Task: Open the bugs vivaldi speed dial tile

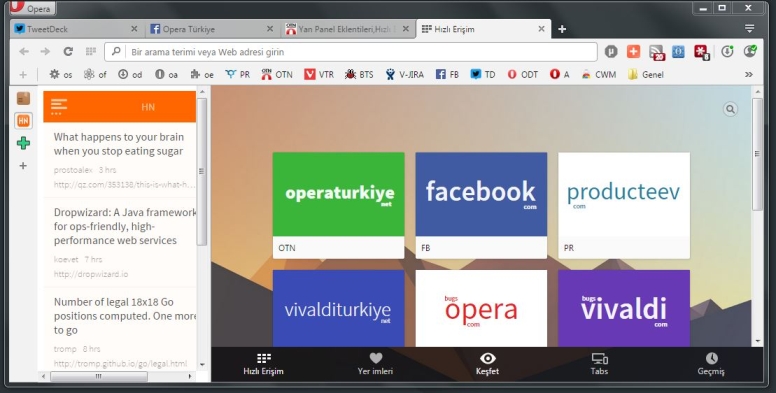Action: point(624,308)
